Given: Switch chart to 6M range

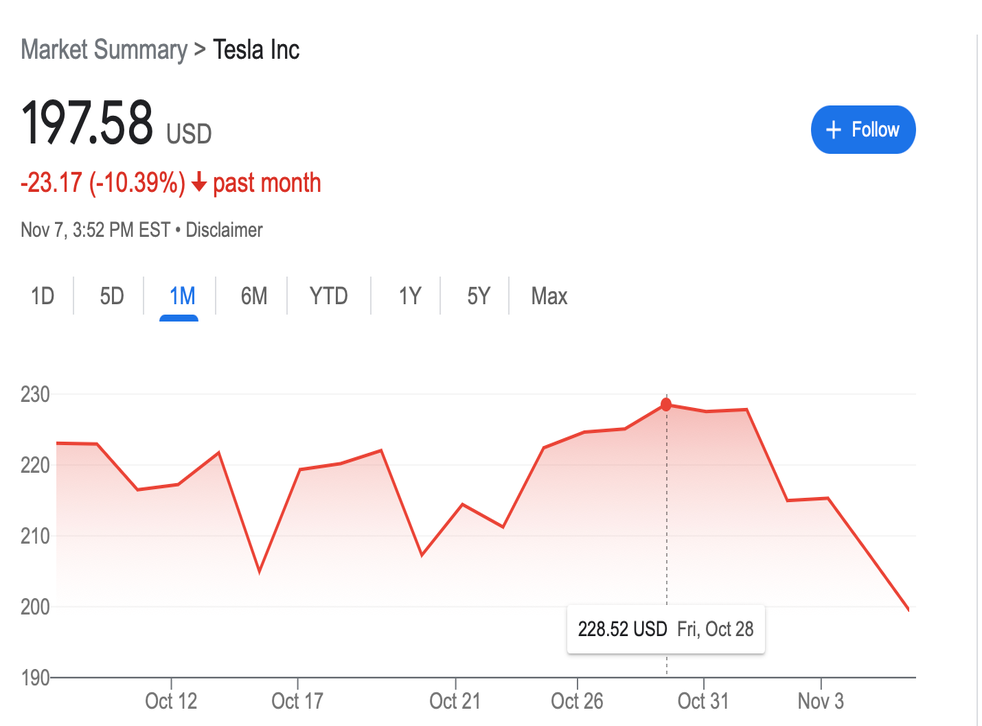Looking at the screenshot, I should [x=254, y=296].
